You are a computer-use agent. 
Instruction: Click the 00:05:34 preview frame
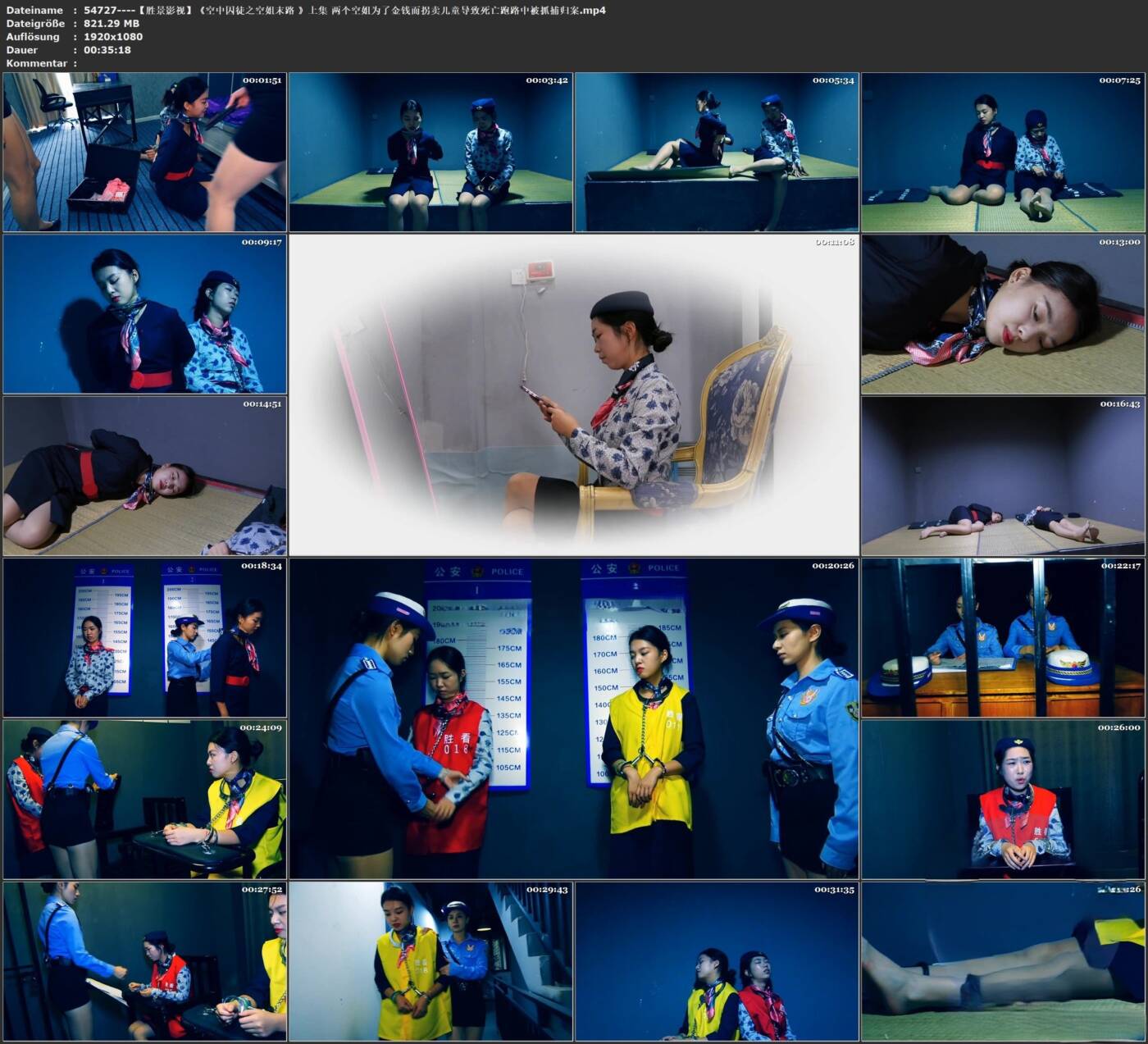[x=717, y=152]
